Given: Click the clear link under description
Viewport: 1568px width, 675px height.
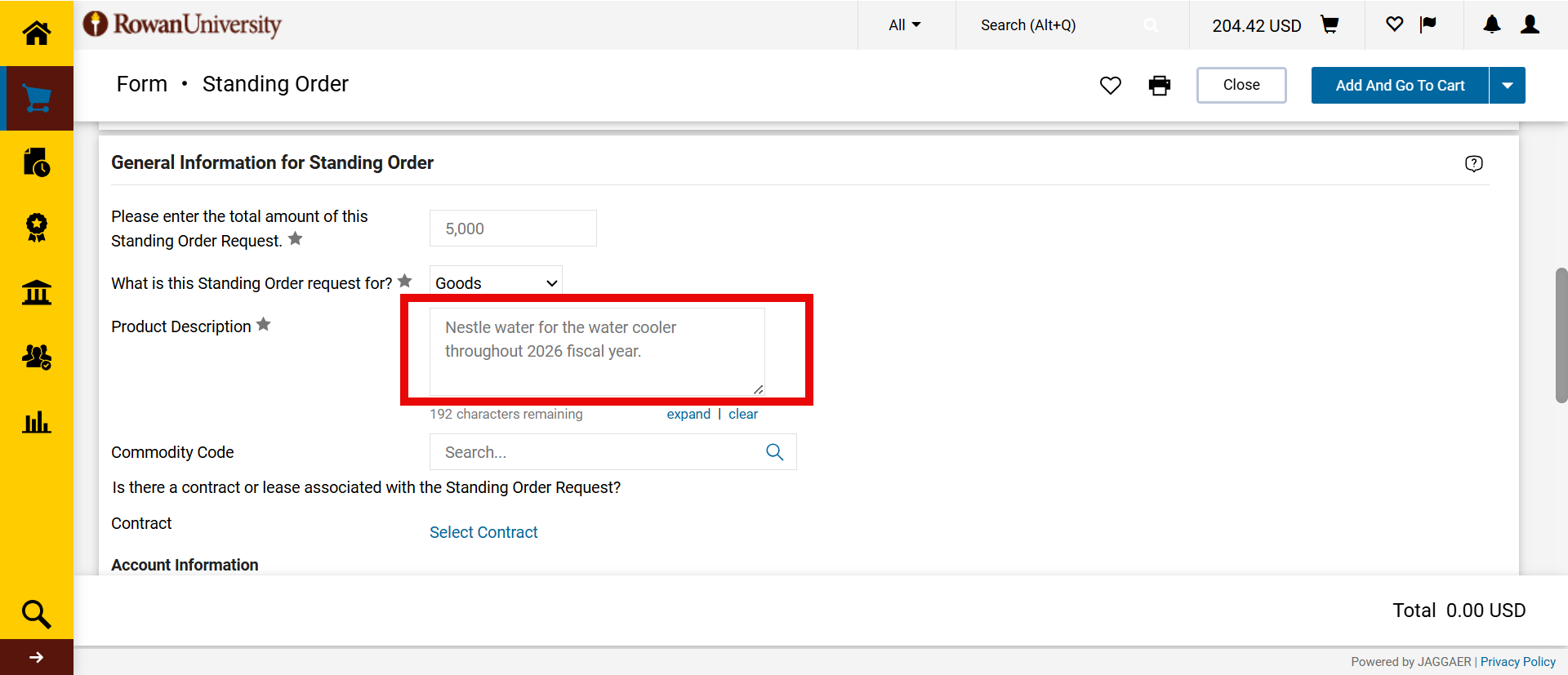Looking at the screenshot, I should click(x=742, y=415).
